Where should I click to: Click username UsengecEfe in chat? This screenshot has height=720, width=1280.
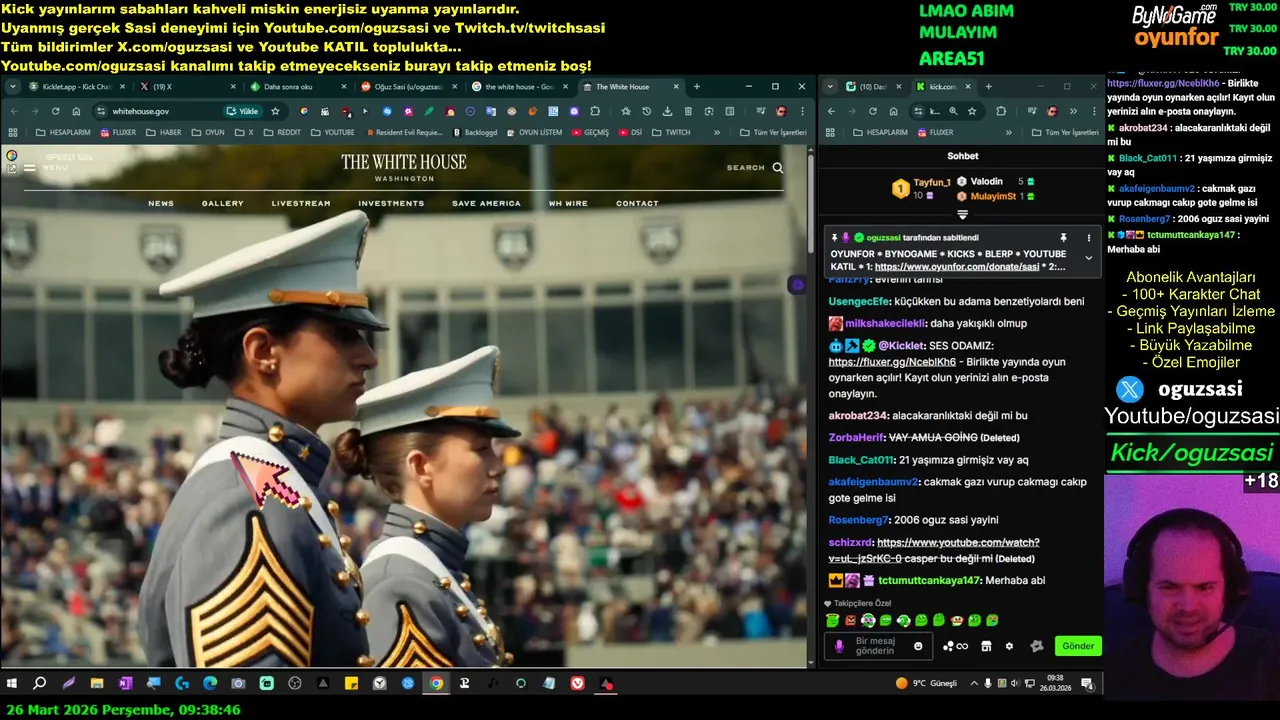(x=859, y=302)
